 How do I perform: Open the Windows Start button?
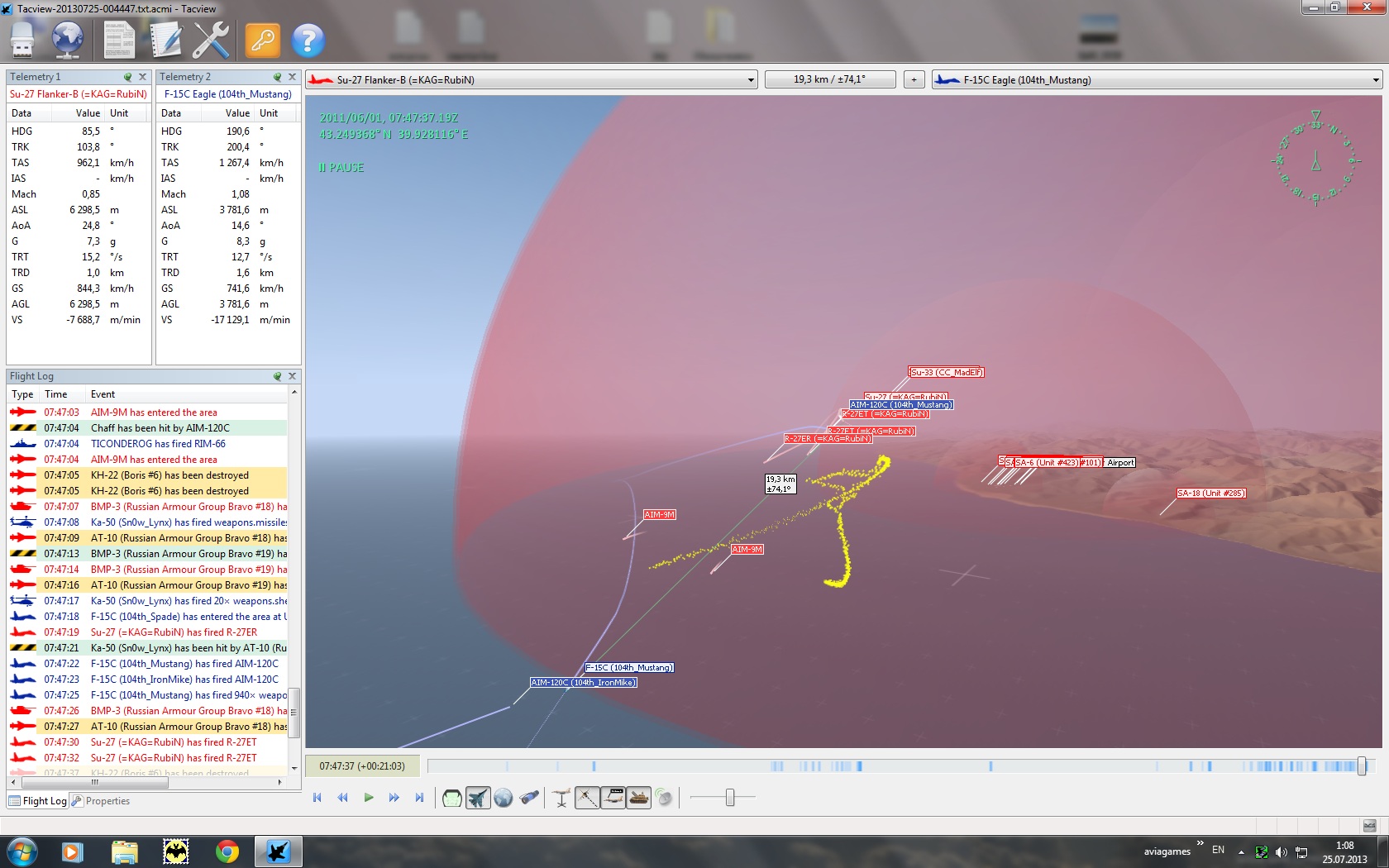point(21,851)
